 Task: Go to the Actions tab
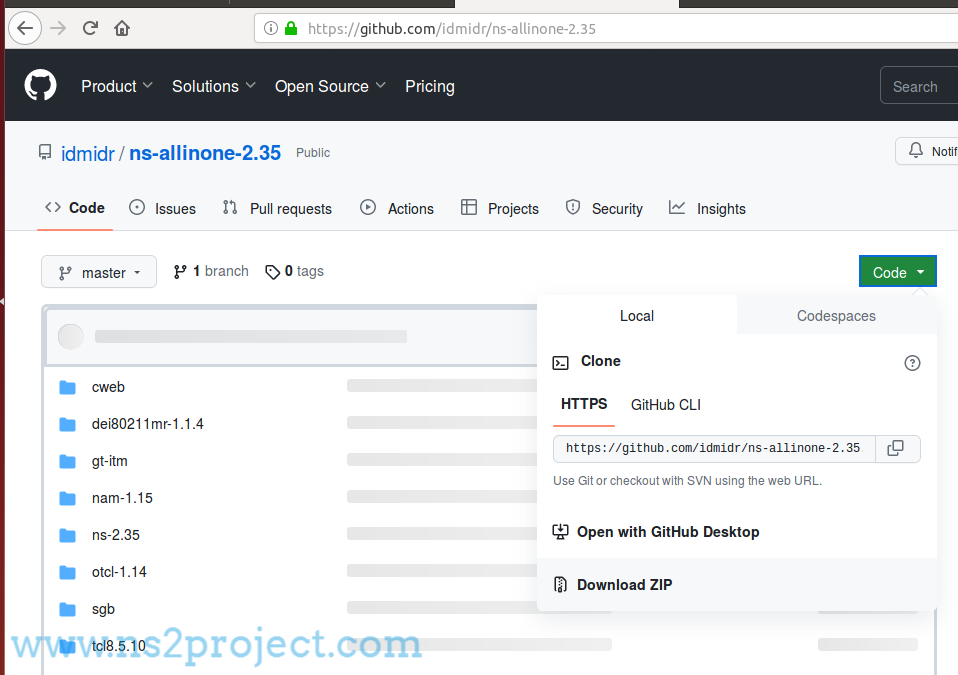tap(397, 208)
